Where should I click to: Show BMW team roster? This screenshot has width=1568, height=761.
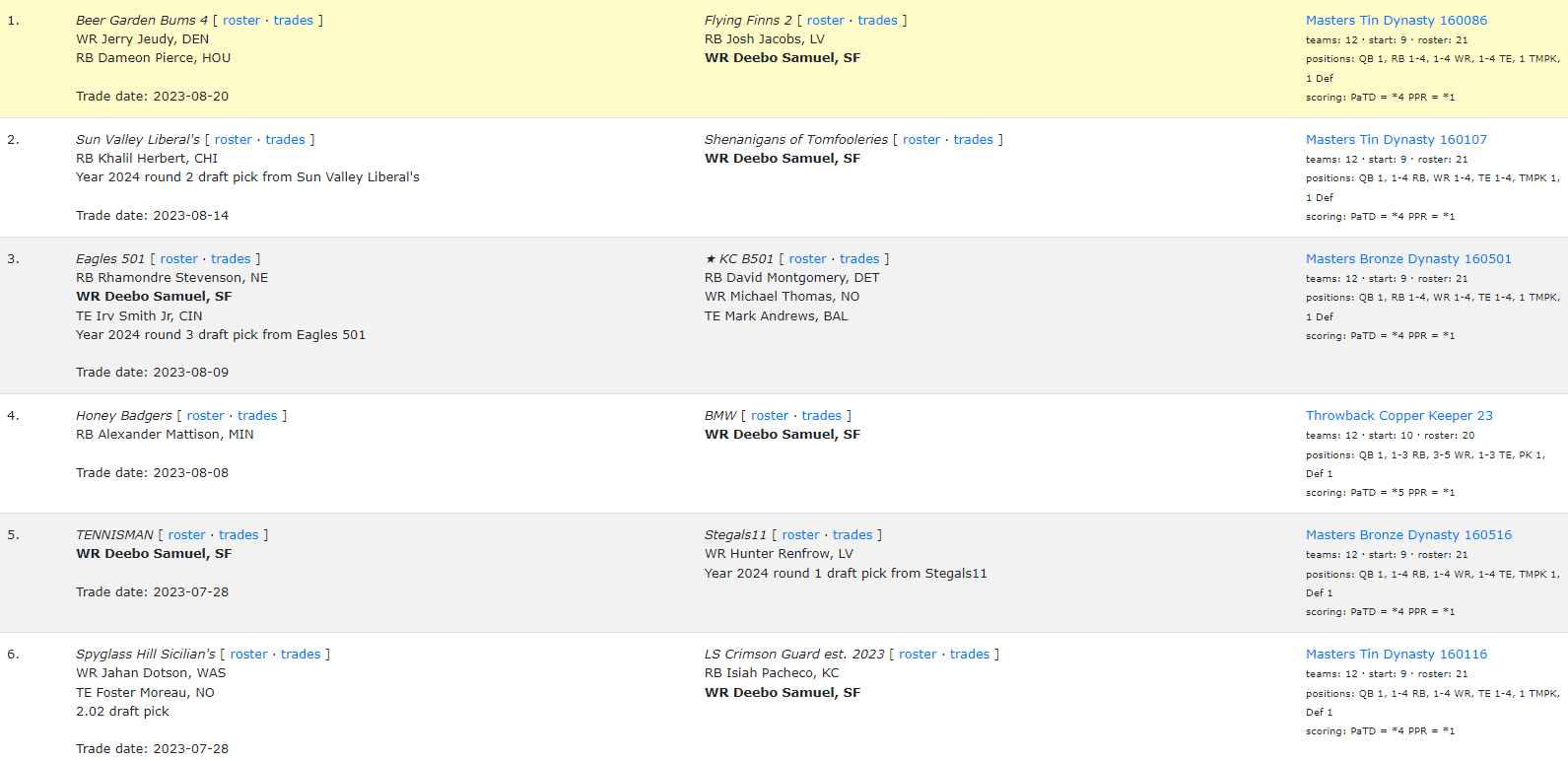pos(770,415)
